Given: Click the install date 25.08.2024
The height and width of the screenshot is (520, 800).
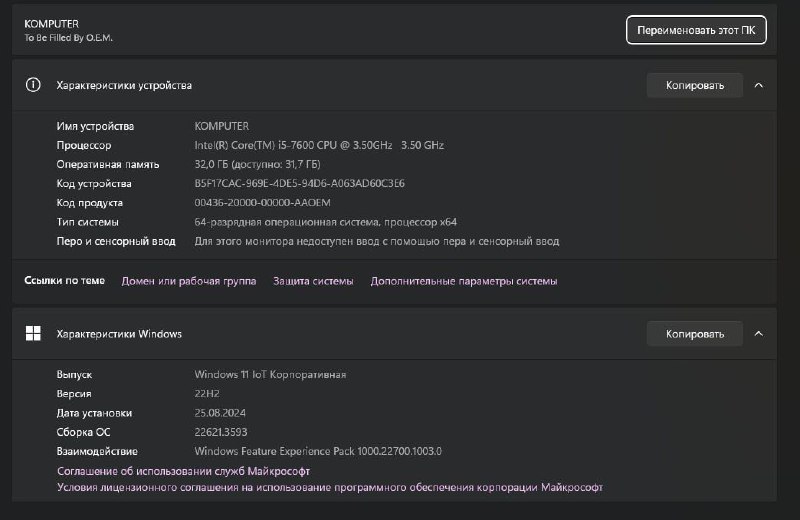Looking at the screenshot, I should coord(220,413).
